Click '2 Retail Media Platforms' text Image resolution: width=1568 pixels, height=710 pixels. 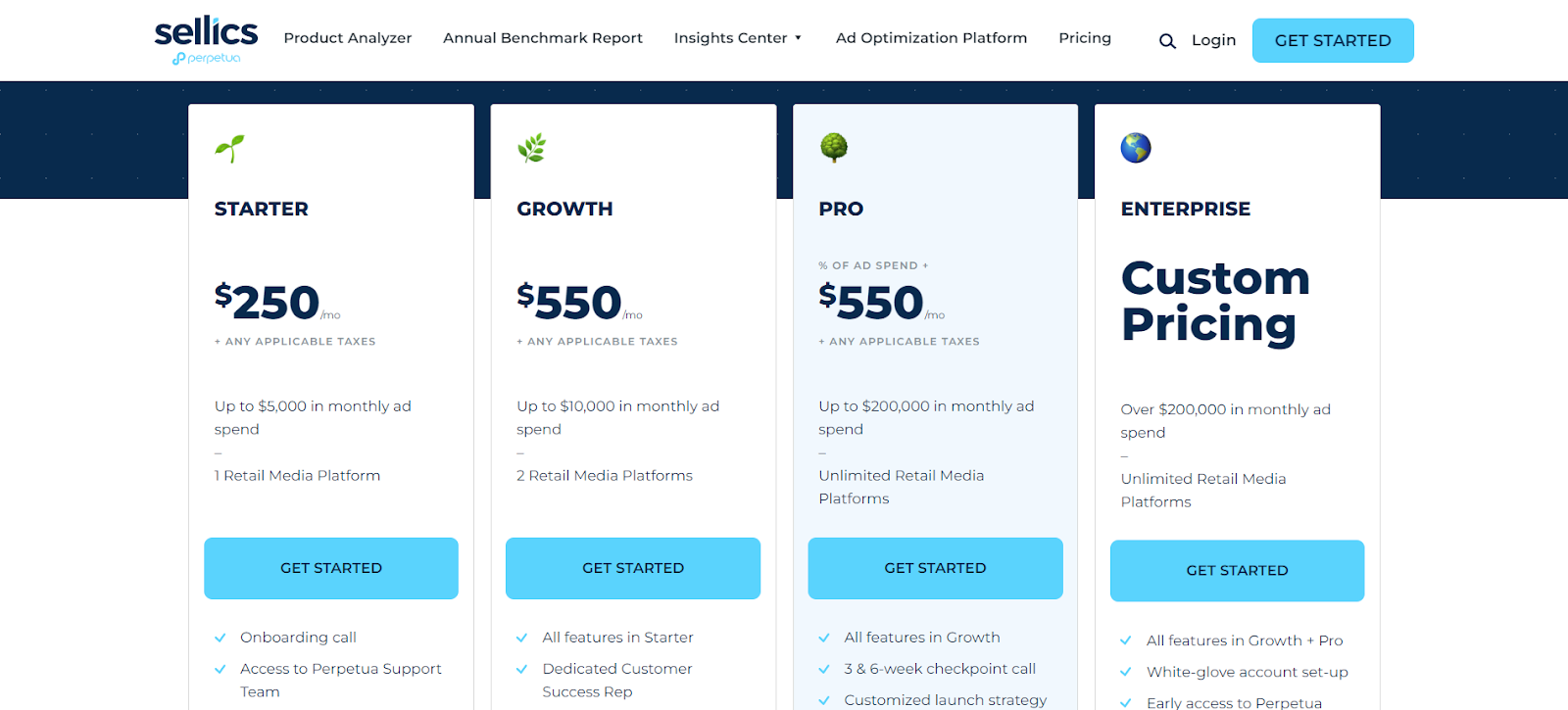tap(605, 476)
